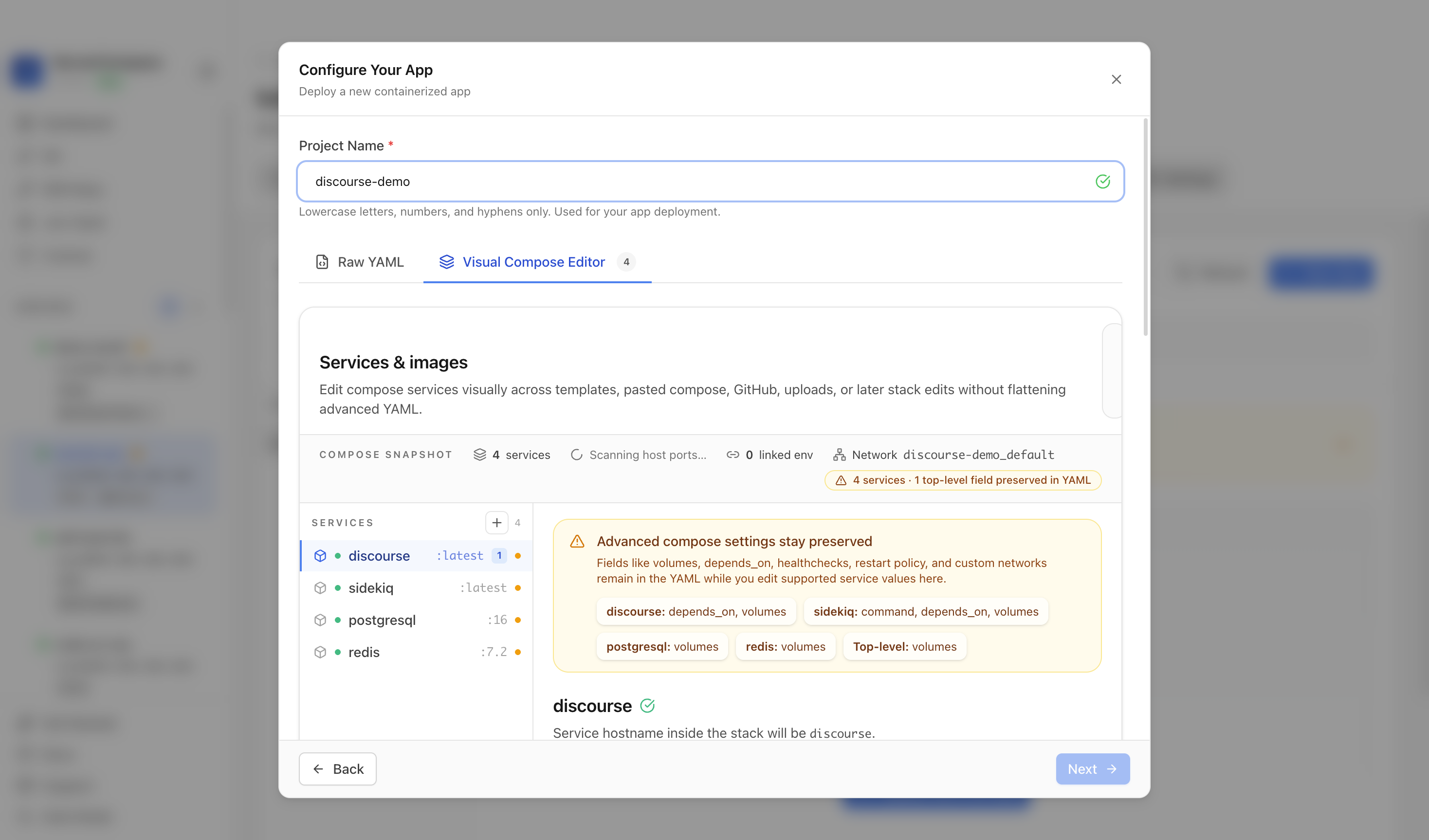Proceed with the Next button
This screenshot has height=840, width=1429.
pyautogui.click(x=1092, y=769)
